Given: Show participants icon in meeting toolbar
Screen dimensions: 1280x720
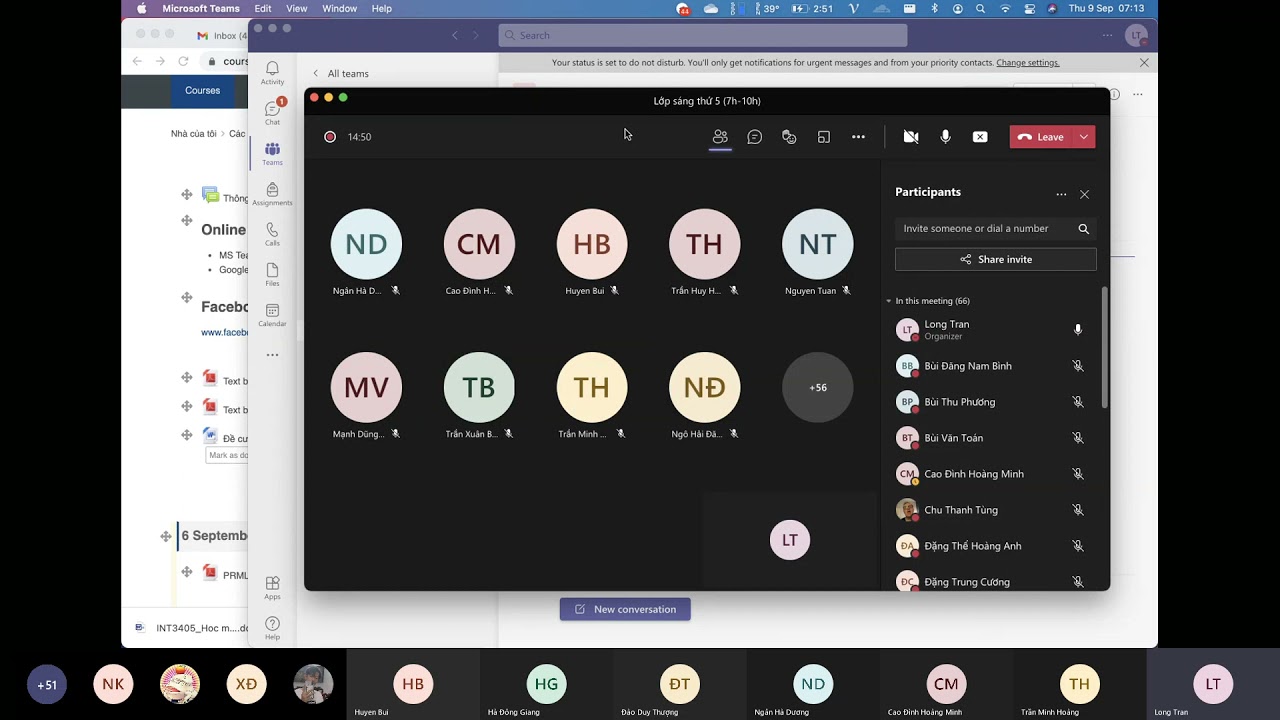Looking at the screenshot, I should (x=720, y=137).
